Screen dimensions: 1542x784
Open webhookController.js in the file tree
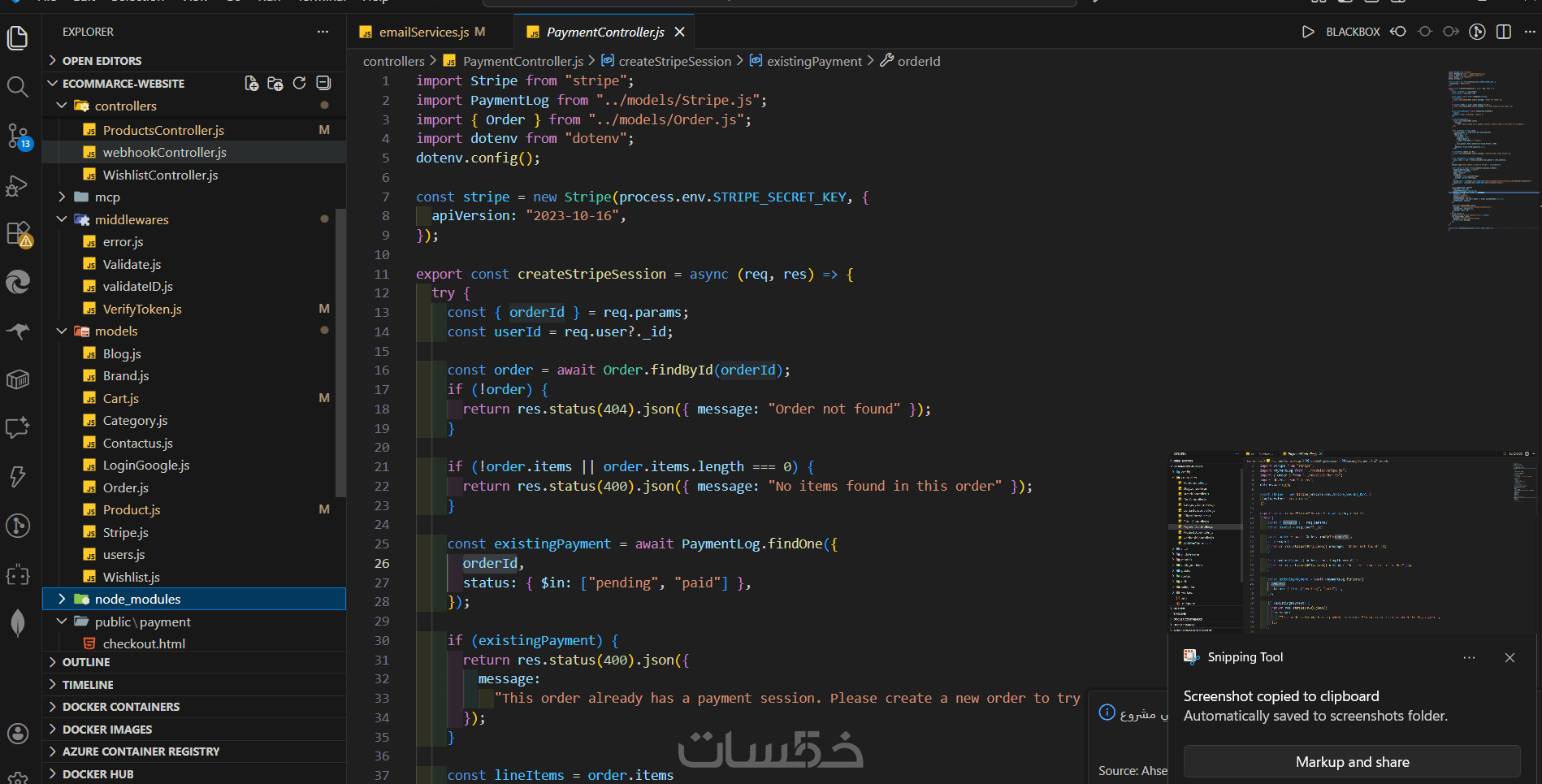(x=194, y=152)
